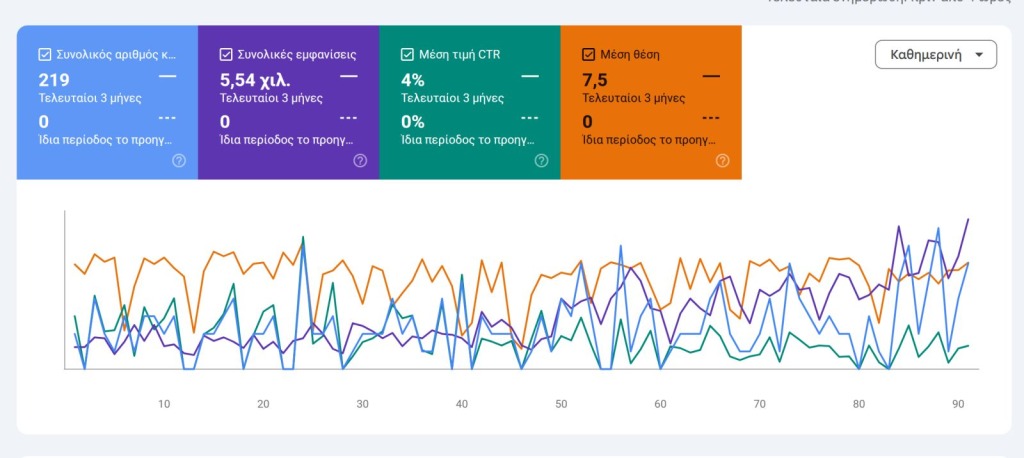The height and width of the screenshot is (458, 1024).
Task: Click the 4% average CTR value
Action: tap(413, 80)
